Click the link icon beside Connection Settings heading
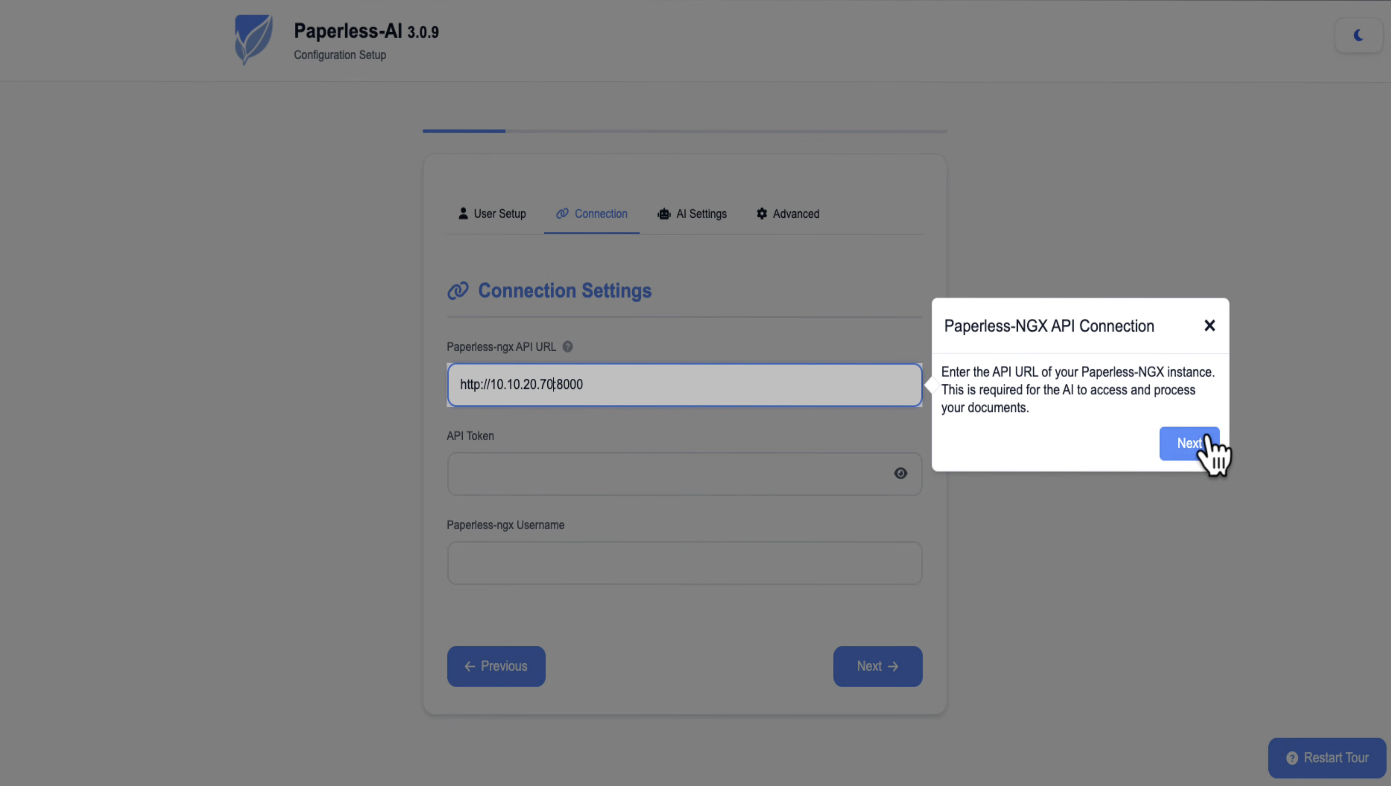The image size is (1391, 786). (x=458, y=291)
